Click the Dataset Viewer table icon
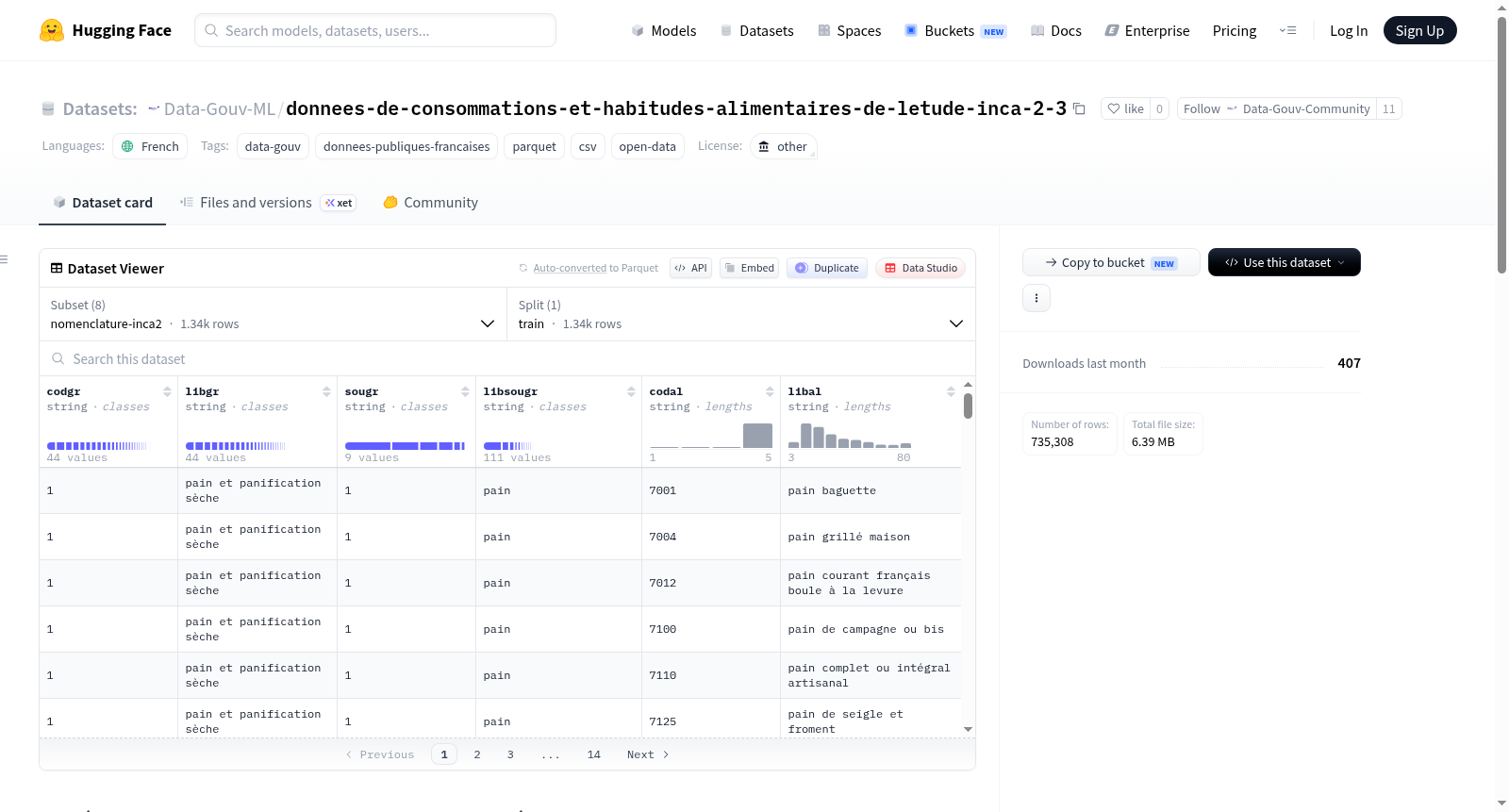The width and height of the screenshot is (1509, 812). [57, 269]
